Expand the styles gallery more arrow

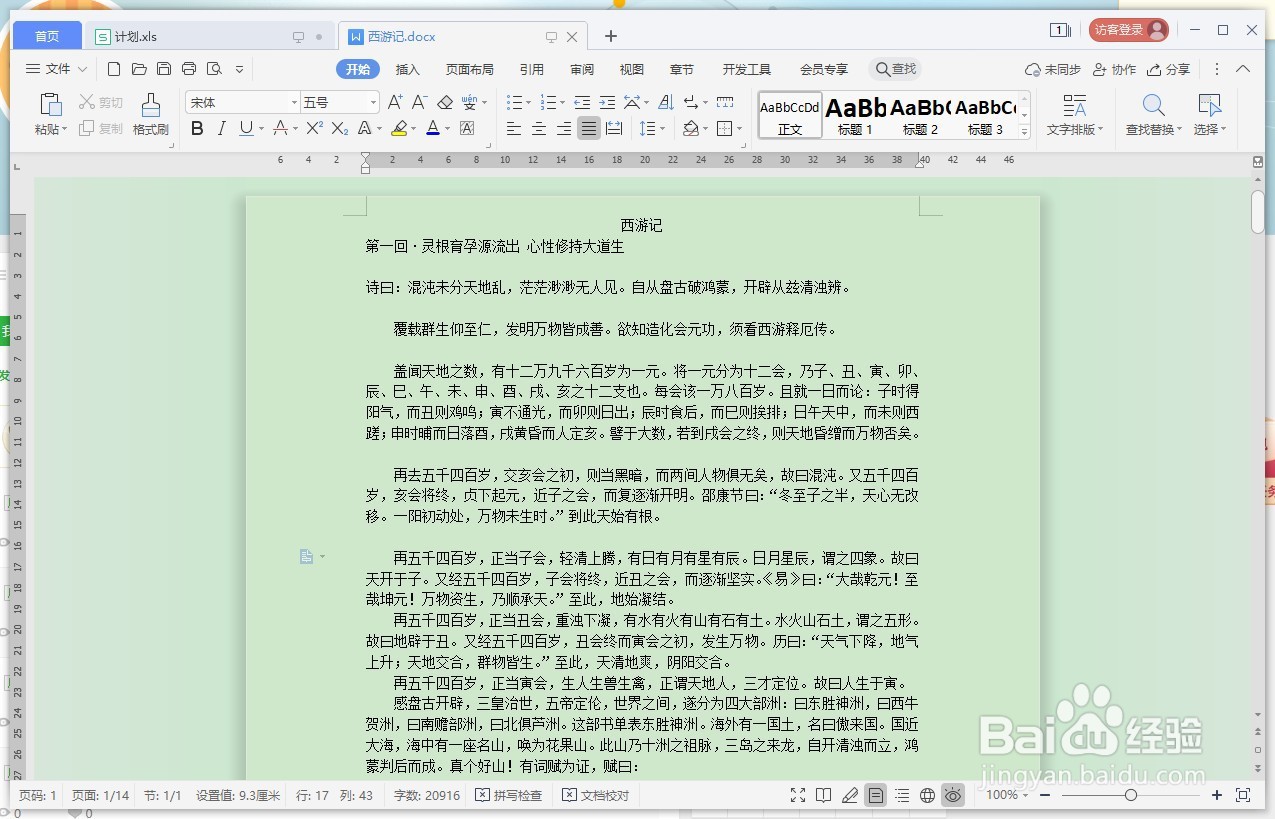coord(1024,132)
